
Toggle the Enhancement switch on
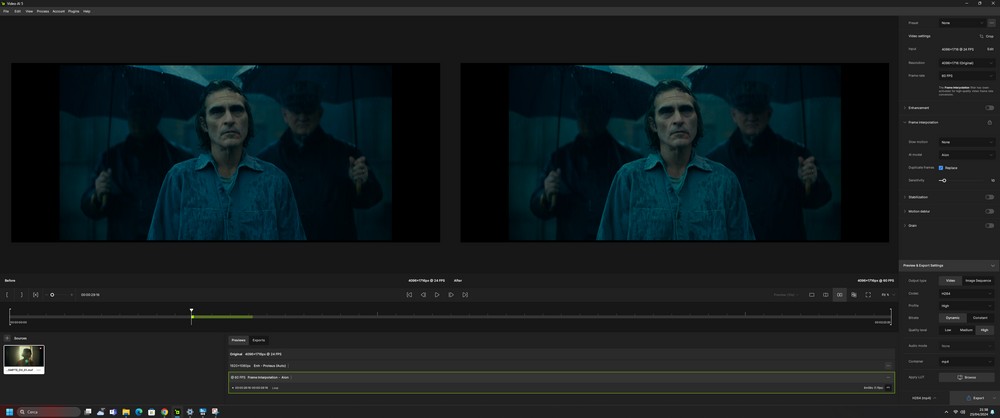(989, 108)
